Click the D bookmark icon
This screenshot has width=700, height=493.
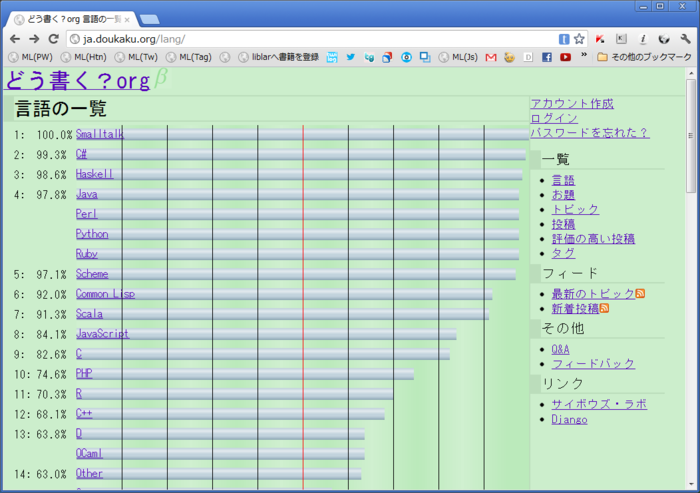(528, 57)
